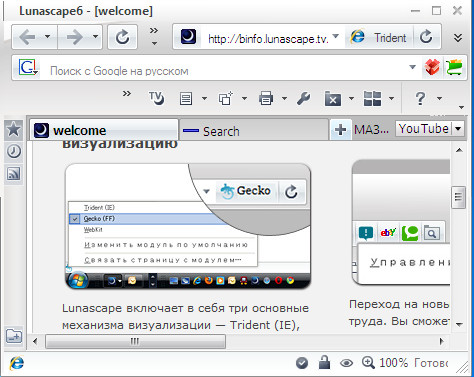Open the TV moon toolbar icon

[x=156, y=98]
